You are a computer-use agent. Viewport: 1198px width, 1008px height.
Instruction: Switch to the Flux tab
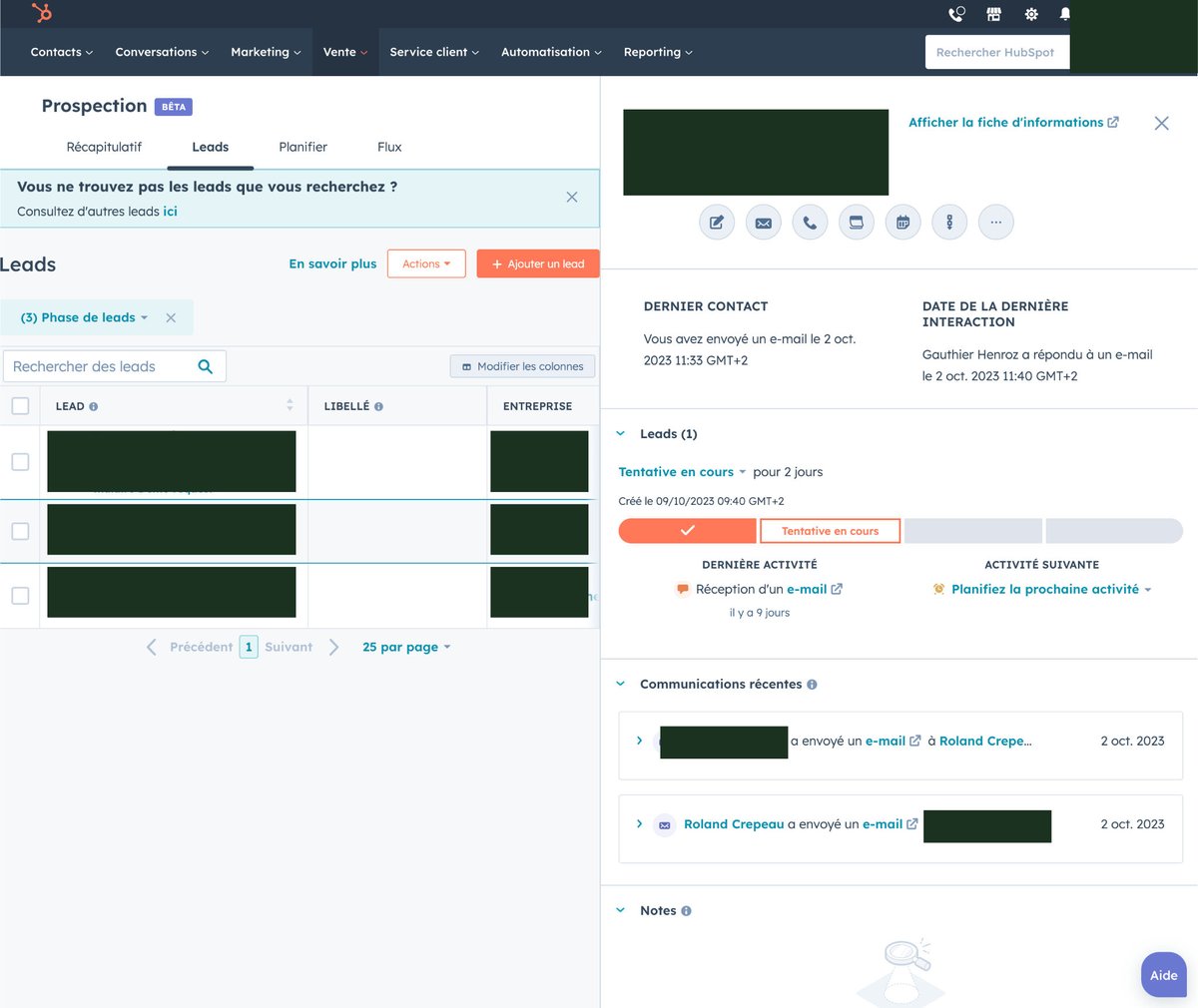(389, 147)
